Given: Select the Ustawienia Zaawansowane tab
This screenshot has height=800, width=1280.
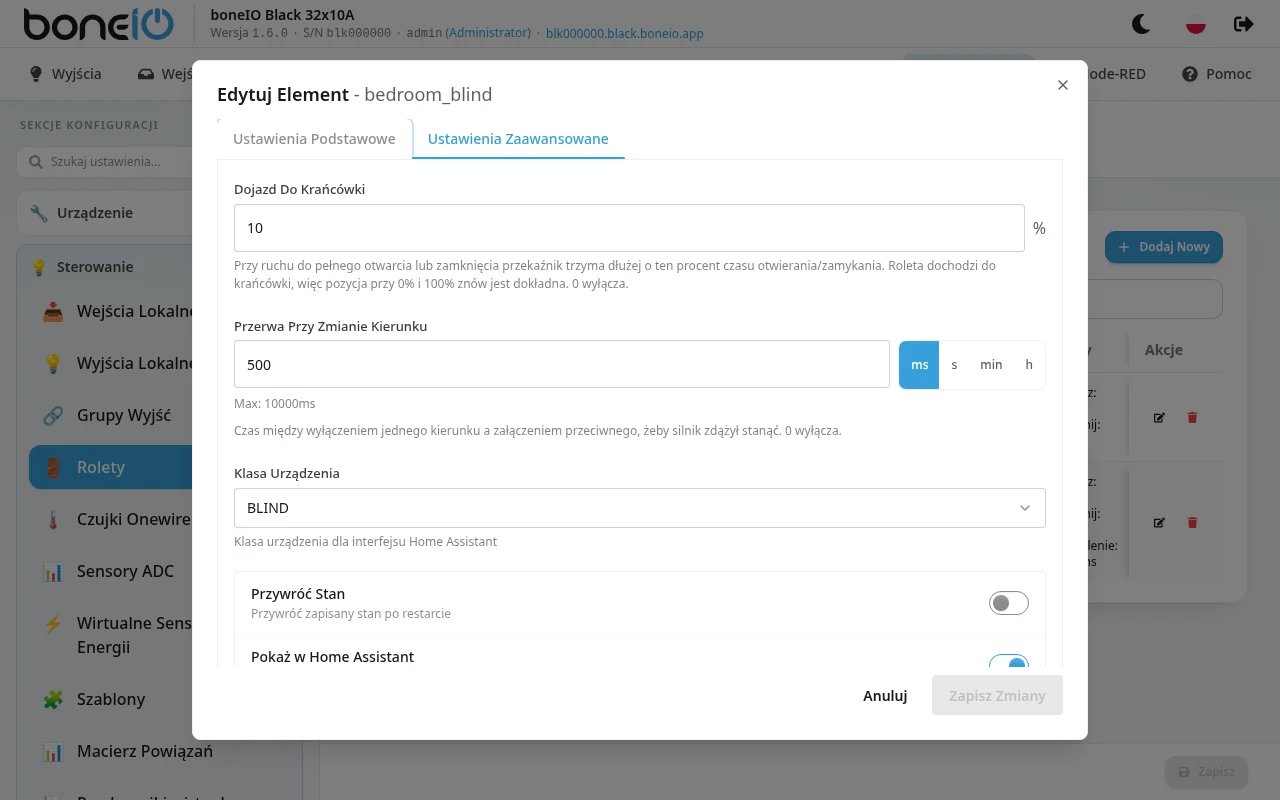Looking at the screenshot, I should [x=518, y=139].
